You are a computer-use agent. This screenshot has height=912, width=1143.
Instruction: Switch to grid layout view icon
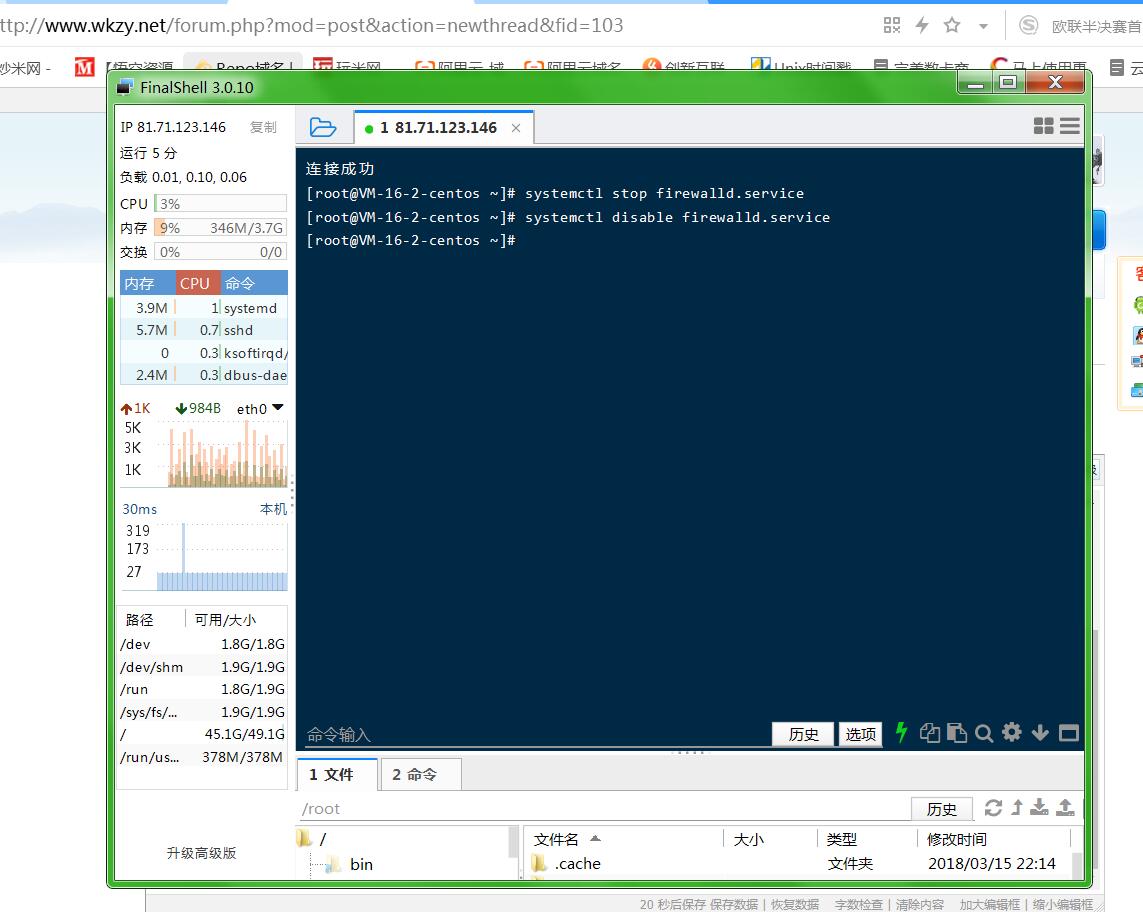coord(1043,126)
